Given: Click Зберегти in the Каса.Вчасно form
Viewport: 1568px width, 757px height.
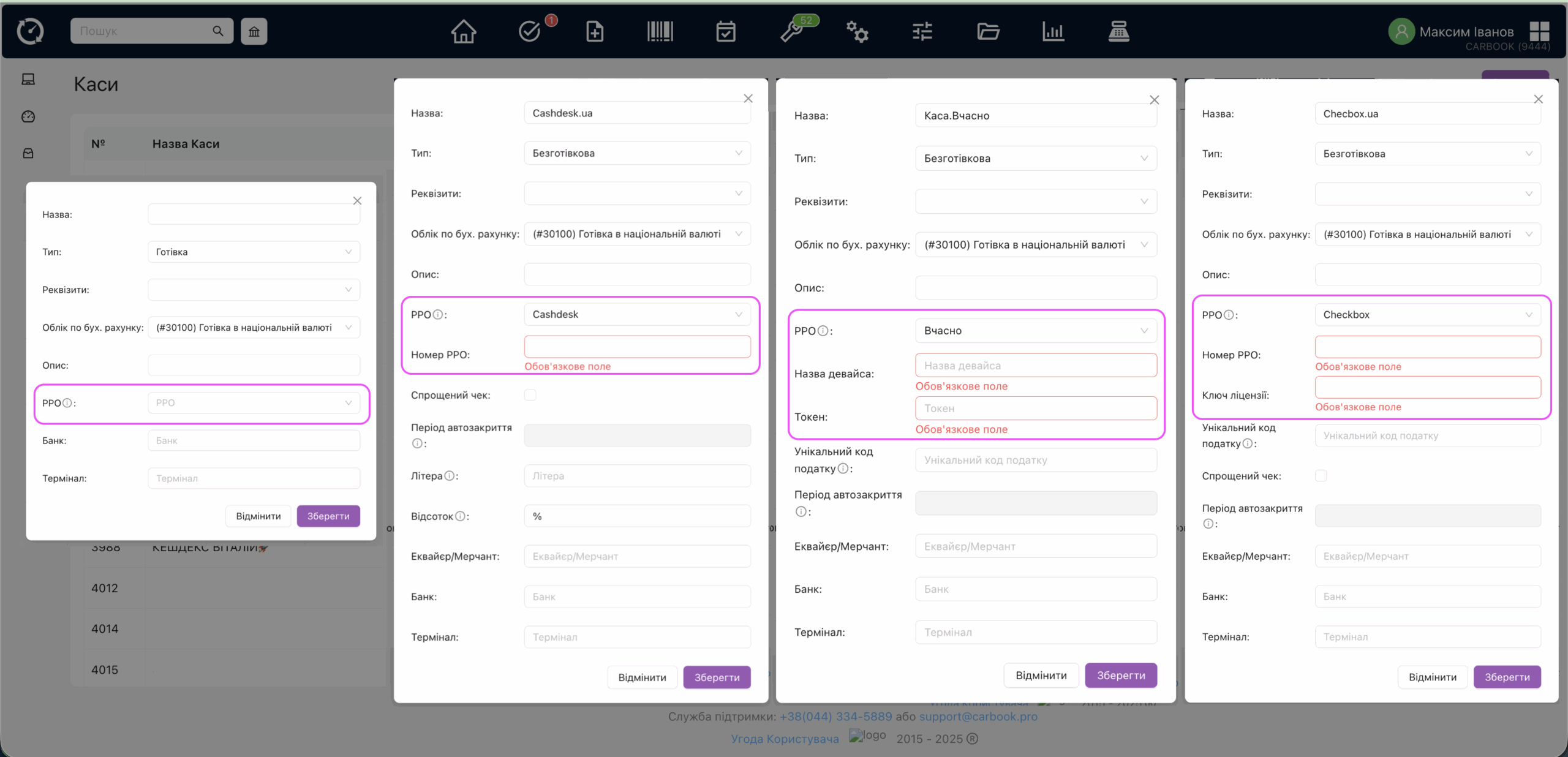Looking at the screenshot, I should (1120, 675).
